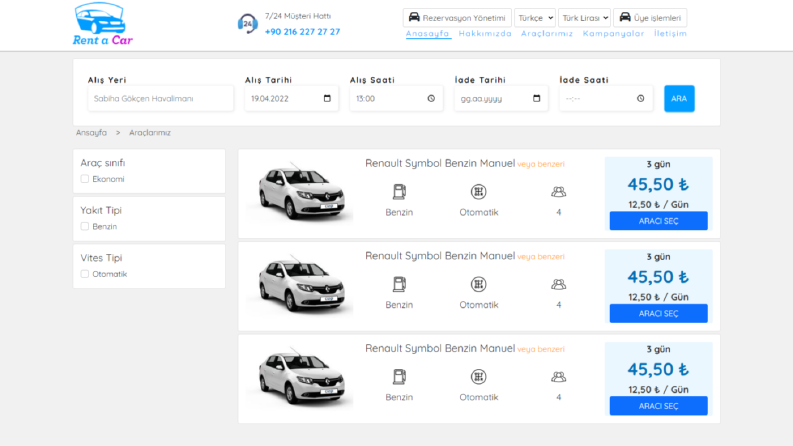Screen dimensions: 793x446
Task: Open Rezervasyon Yönetimi button
Action: coord(457,18)
